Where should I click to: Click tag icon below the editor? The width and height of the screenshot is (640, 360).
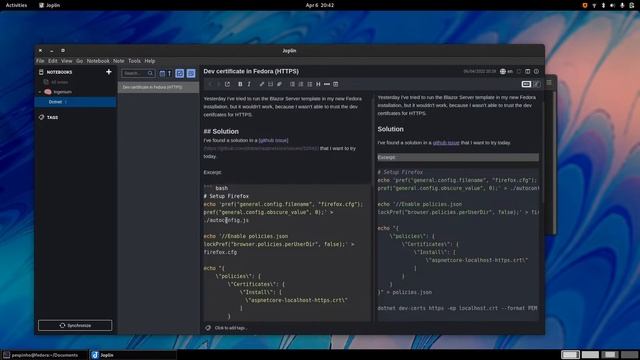click(x=208, y=328)
